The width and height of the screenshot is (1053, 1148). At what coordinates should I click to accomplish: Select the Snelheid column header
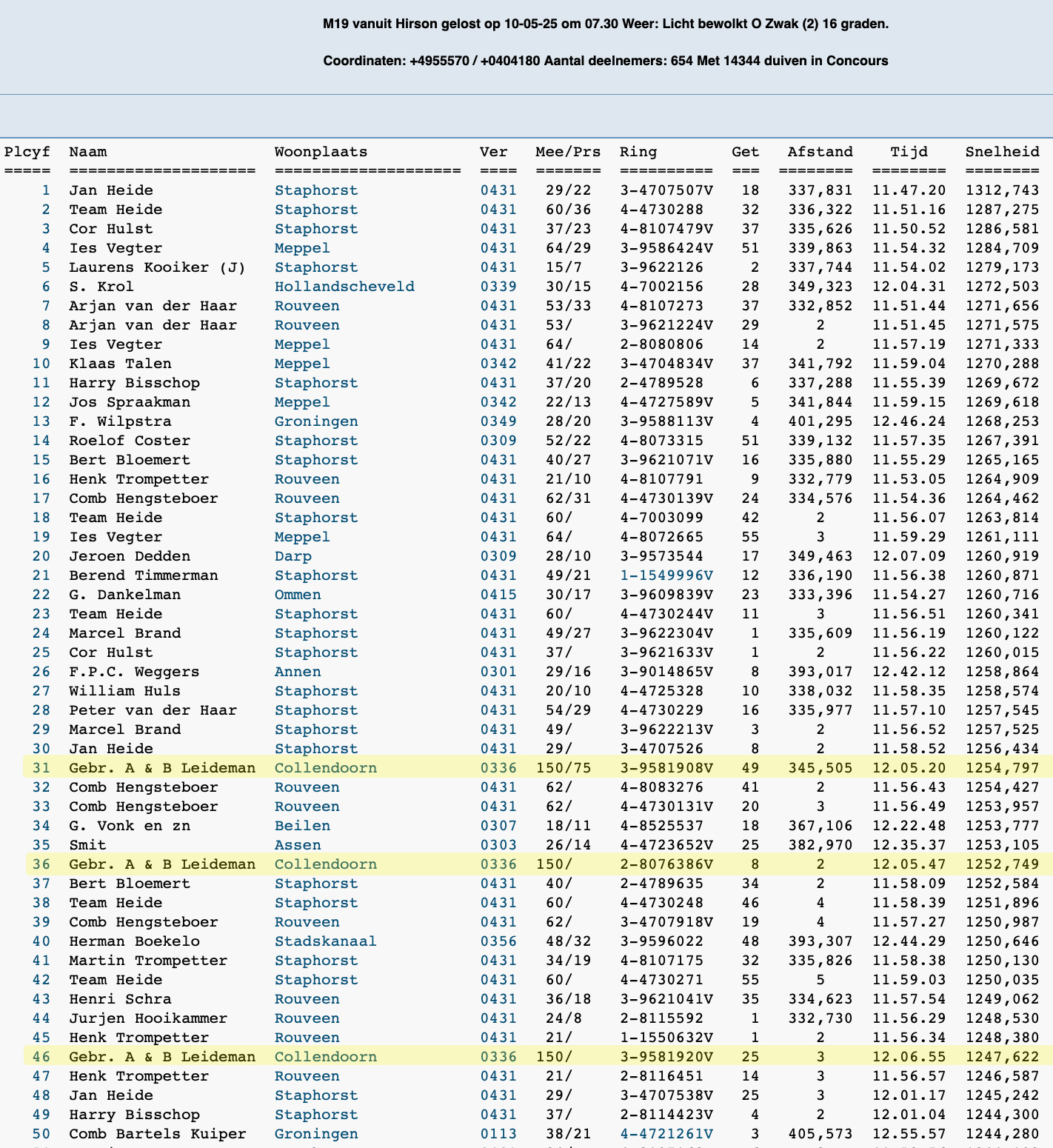pos(1003,152)
